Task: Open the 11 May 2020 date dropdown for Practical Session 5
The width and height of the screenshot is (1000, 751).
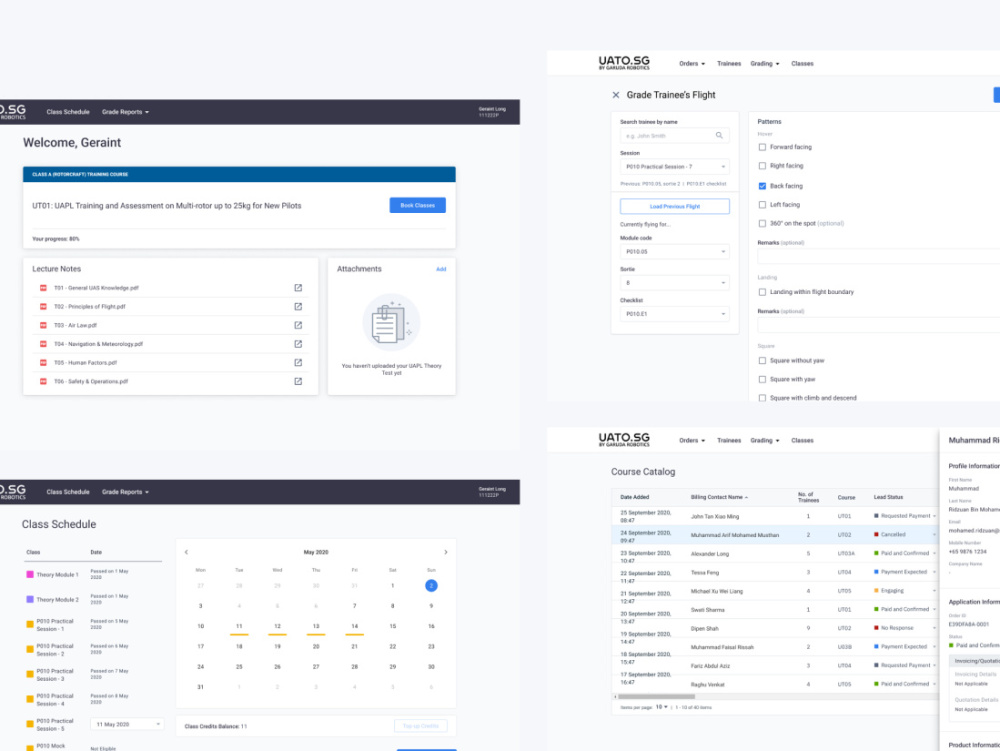Action: (x=127, y=724)
